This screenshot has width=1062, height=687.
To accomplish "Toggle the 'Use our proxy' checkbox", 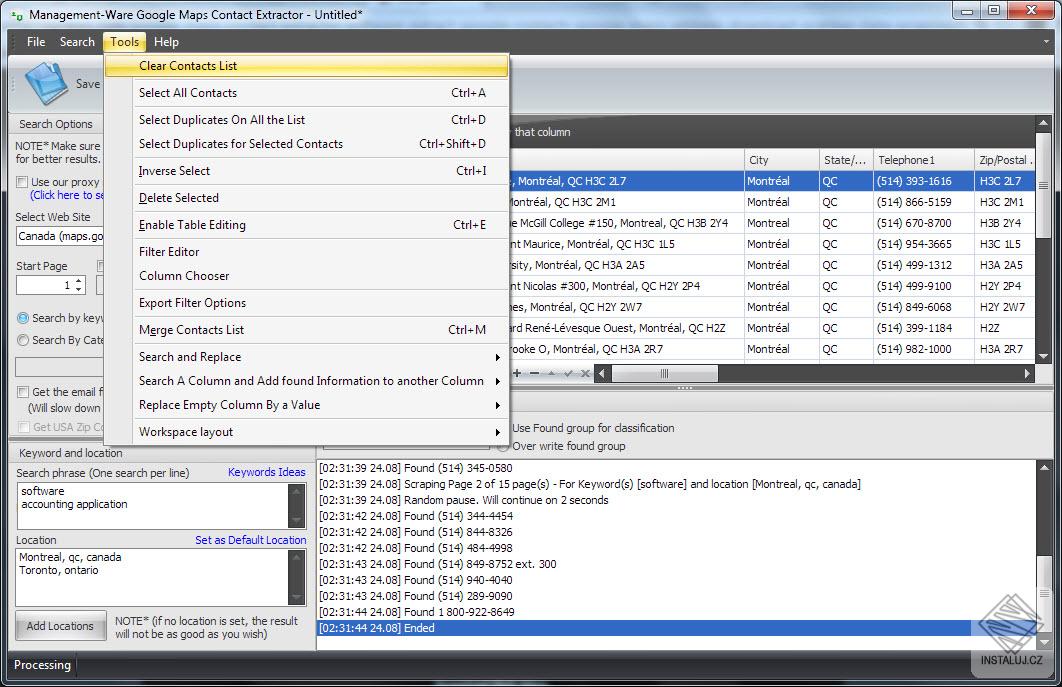I will (x=22, y=182).
